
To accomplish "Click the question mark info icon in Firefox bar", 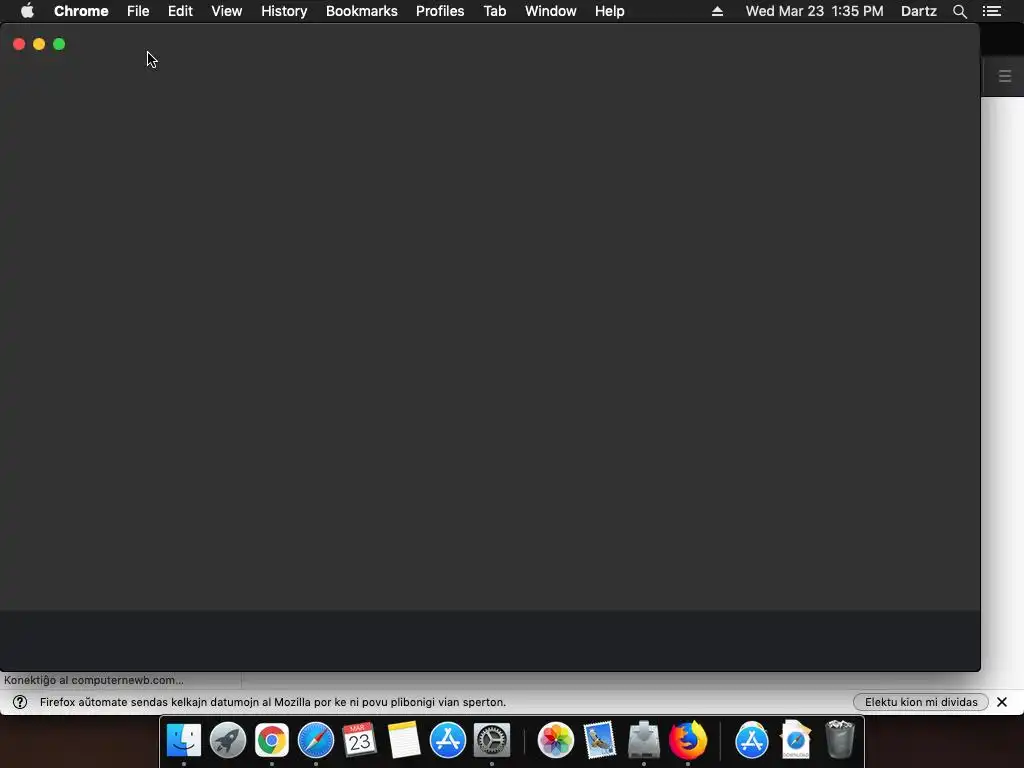I will pos(20,702).
